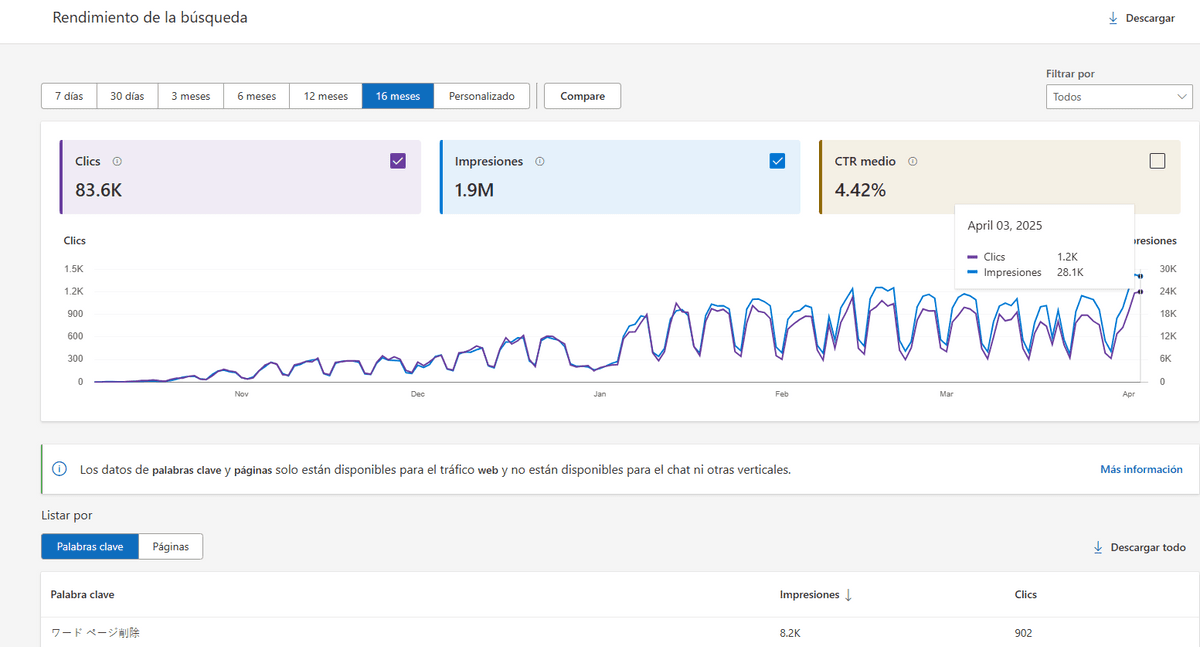Click the Descargar download icon at top
Viewport: 1200px width, 647px height.
click(1113, 18)
